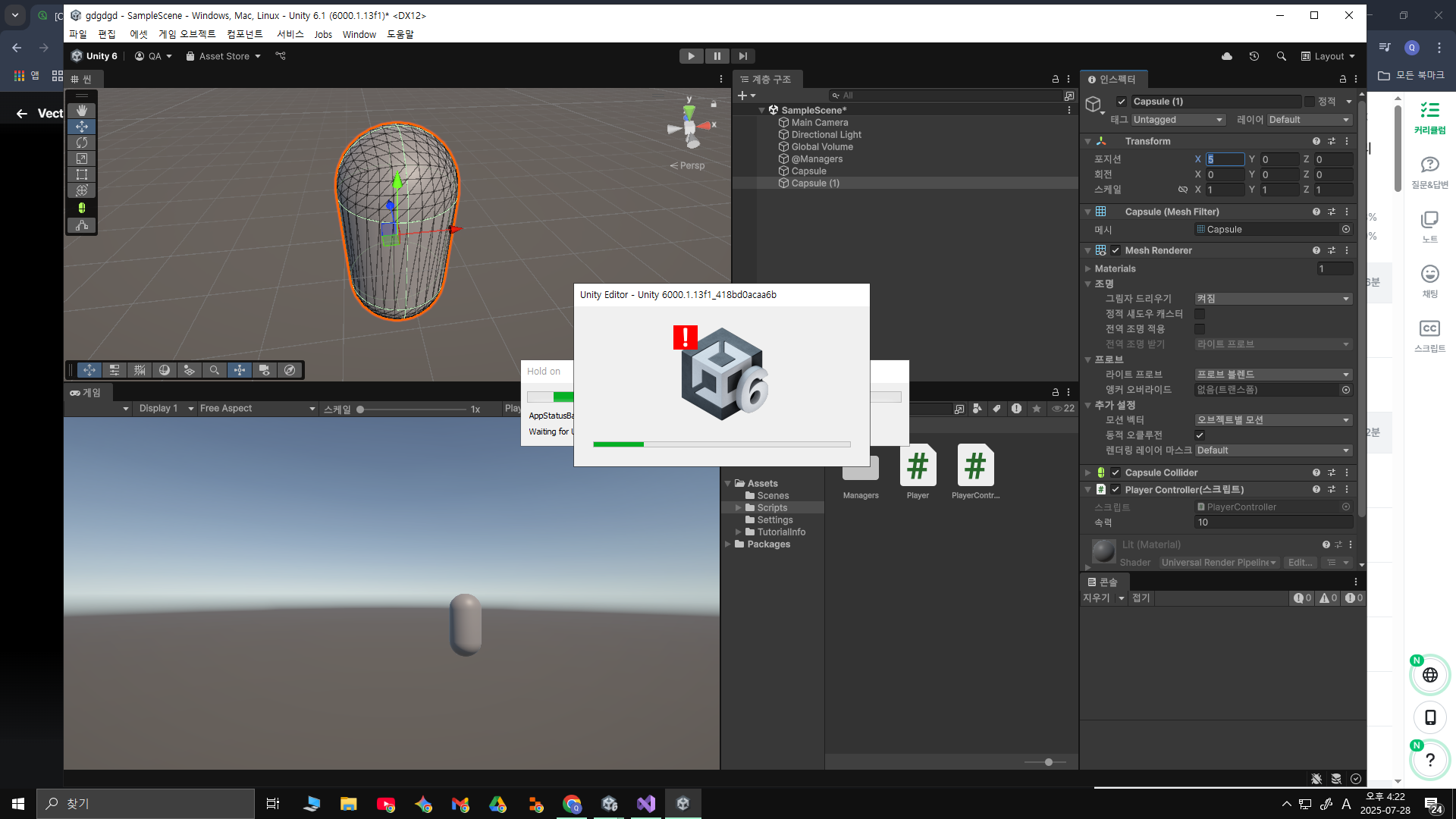1456x819 pixels.
Task: Open the undo history icon
Action: pos(1254,56)
